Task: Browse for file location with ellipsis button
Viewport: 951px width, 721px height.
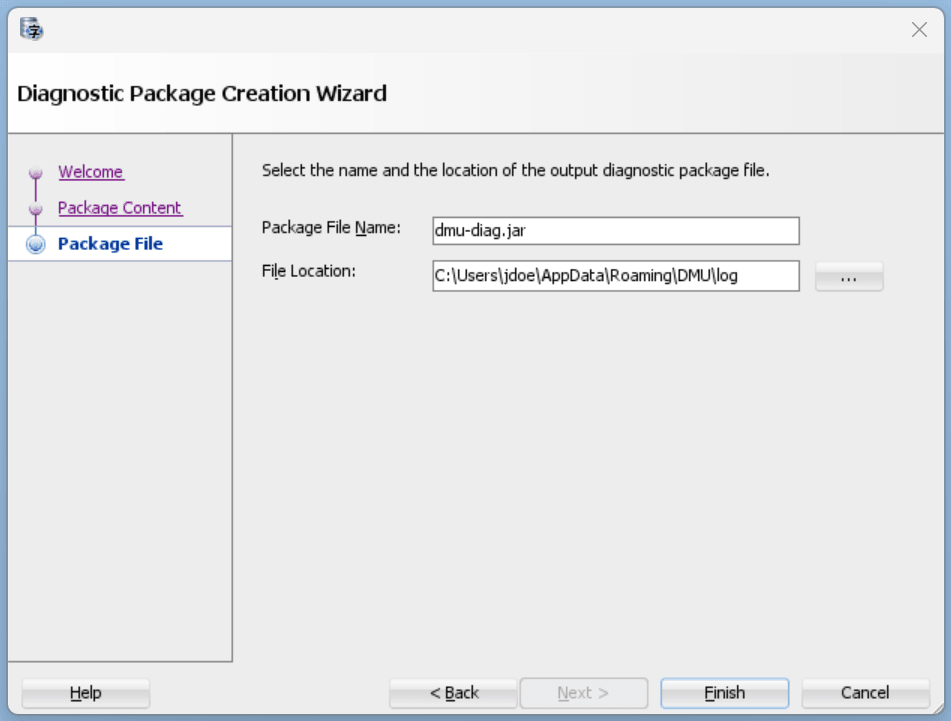Action: point(849,277)
